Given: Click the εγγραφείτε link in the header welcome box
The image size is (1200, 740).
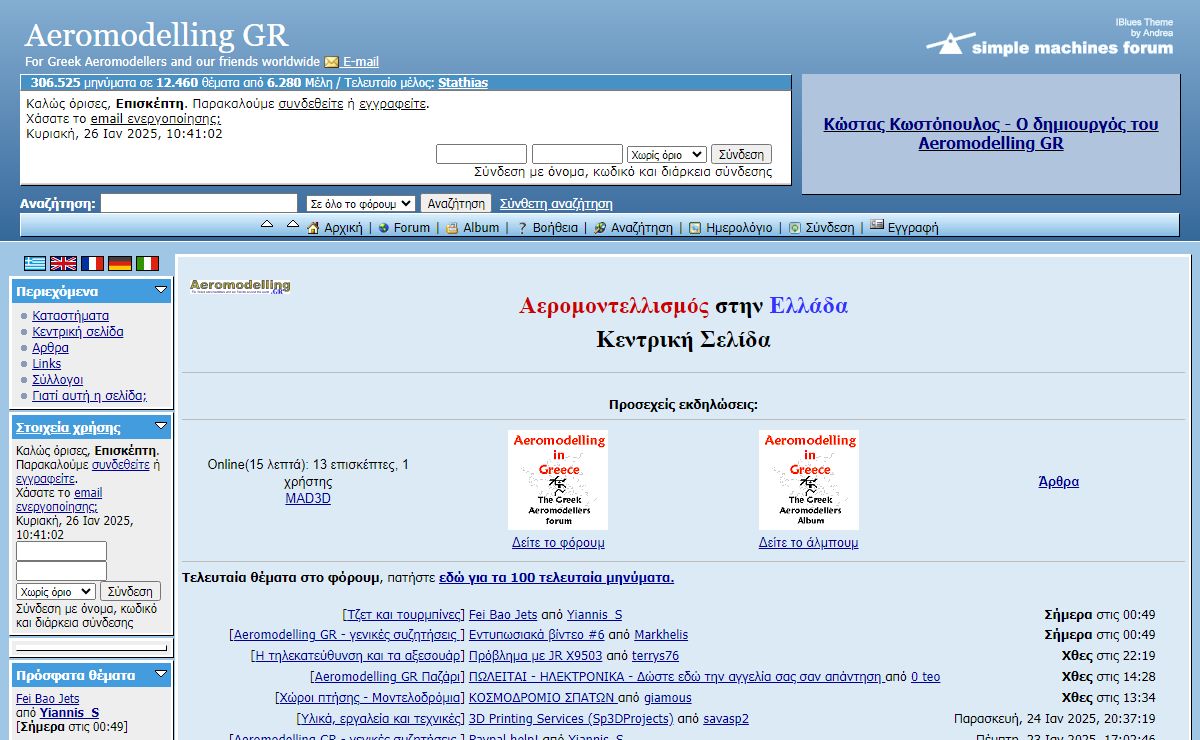Looking at the screenshot, I should 391,103.
